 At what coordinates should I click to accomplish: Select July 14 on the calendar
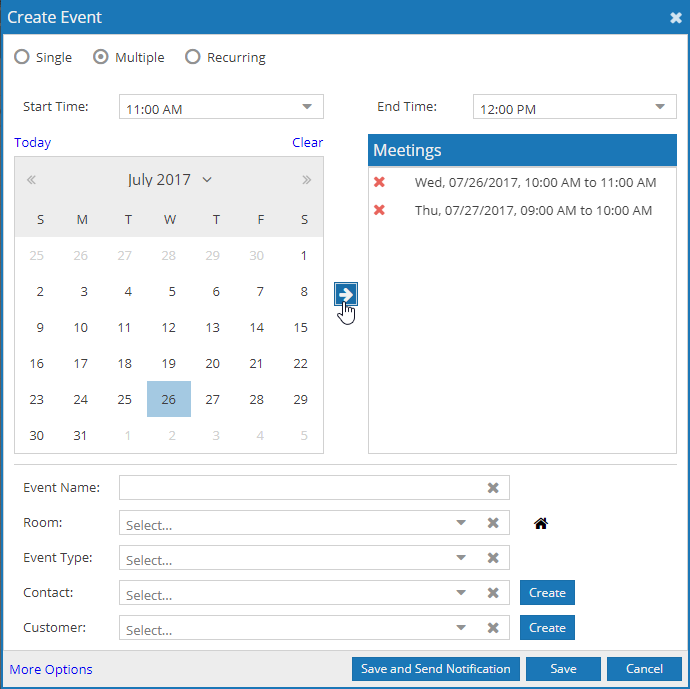point(257,327)
